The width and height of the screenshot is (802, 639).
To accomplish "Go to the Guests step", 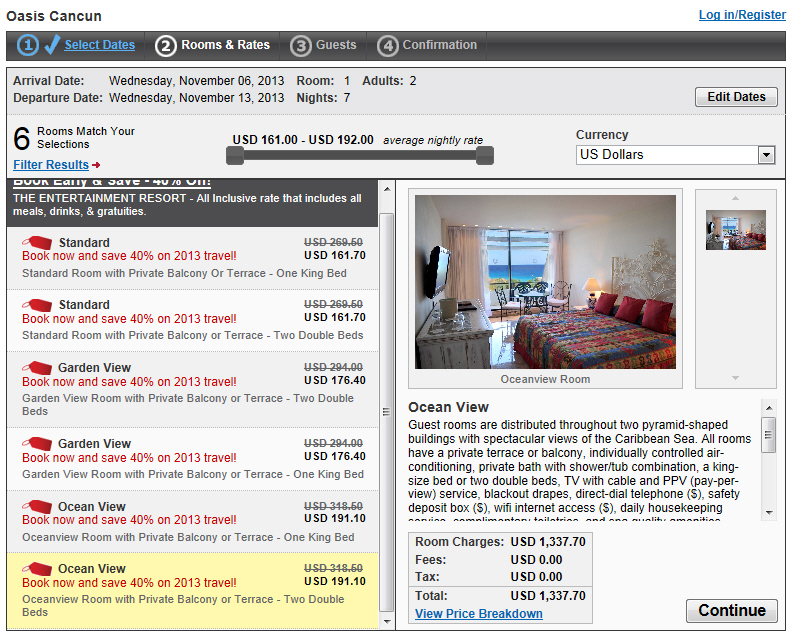I will pos(336,45).
